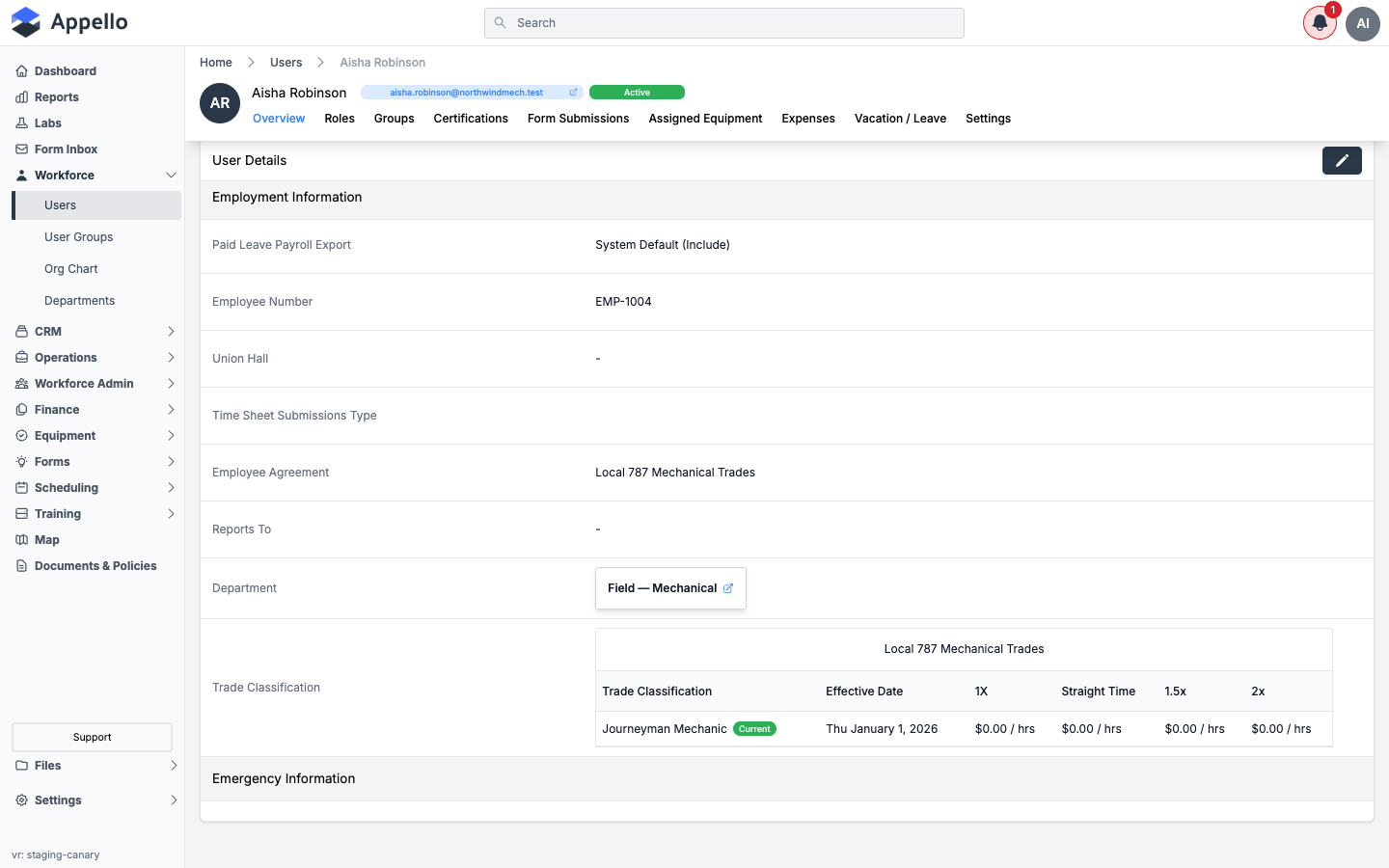This screenshot has width=1389, height=868.
Task: Expand the Training section chevron
Action: (x=171, y=514)
